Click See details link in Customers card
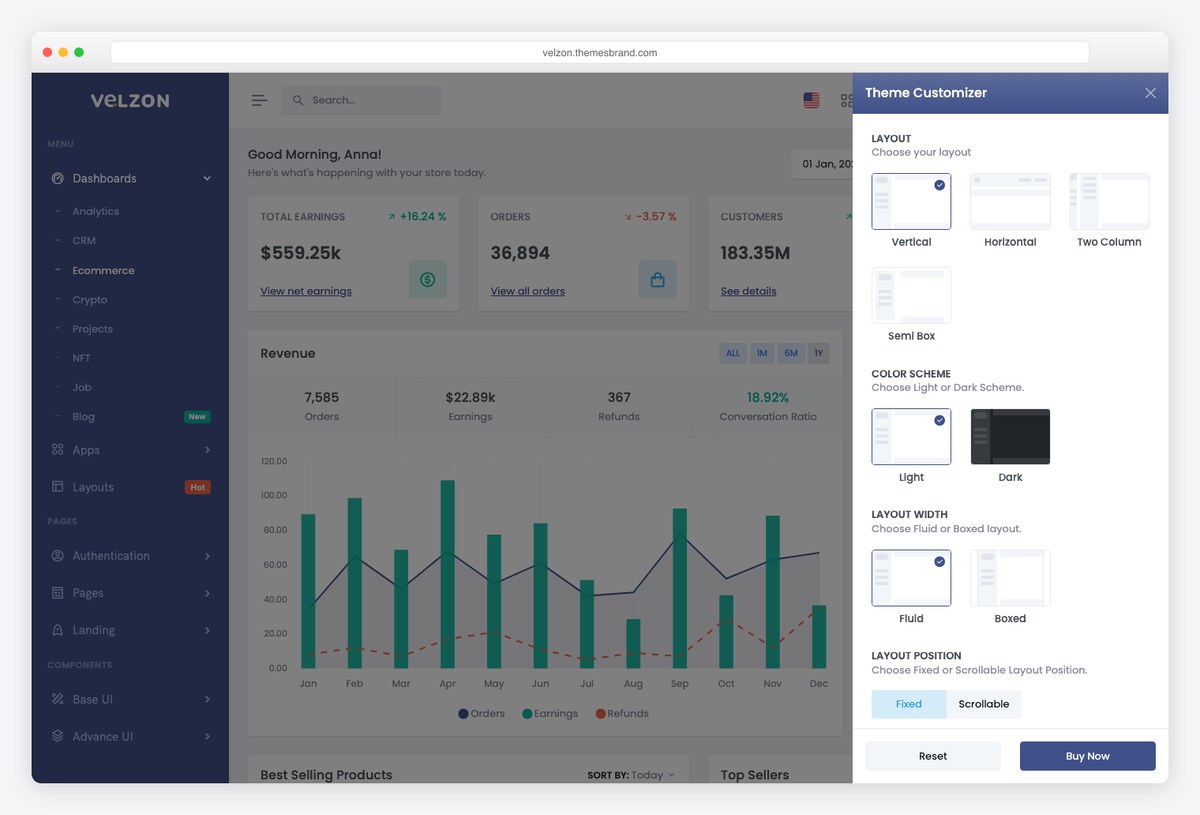The width and height of the screenshot is (1200, 815). tap(749, 291)
